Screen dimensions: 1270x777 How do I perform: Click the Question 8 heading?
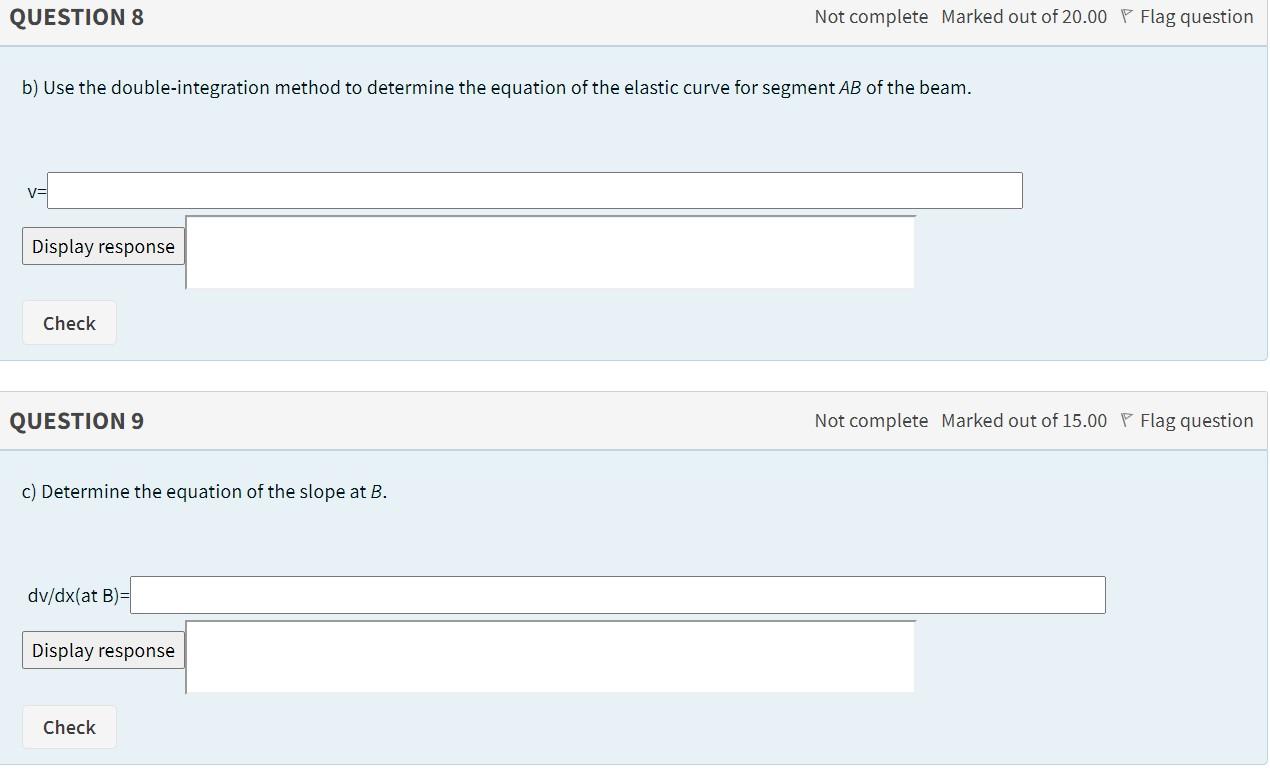pos(75,16)
